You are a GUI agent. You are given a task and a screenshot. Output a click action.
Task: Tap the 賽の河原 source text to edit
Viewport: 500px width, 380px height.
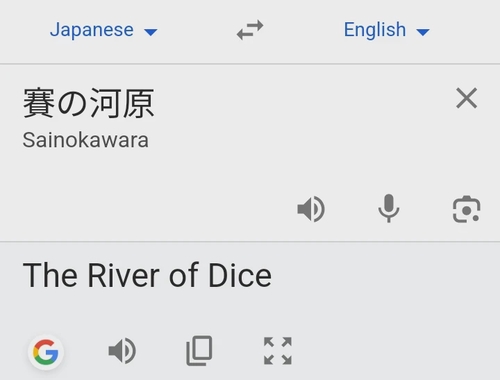(x=89, y=103)
